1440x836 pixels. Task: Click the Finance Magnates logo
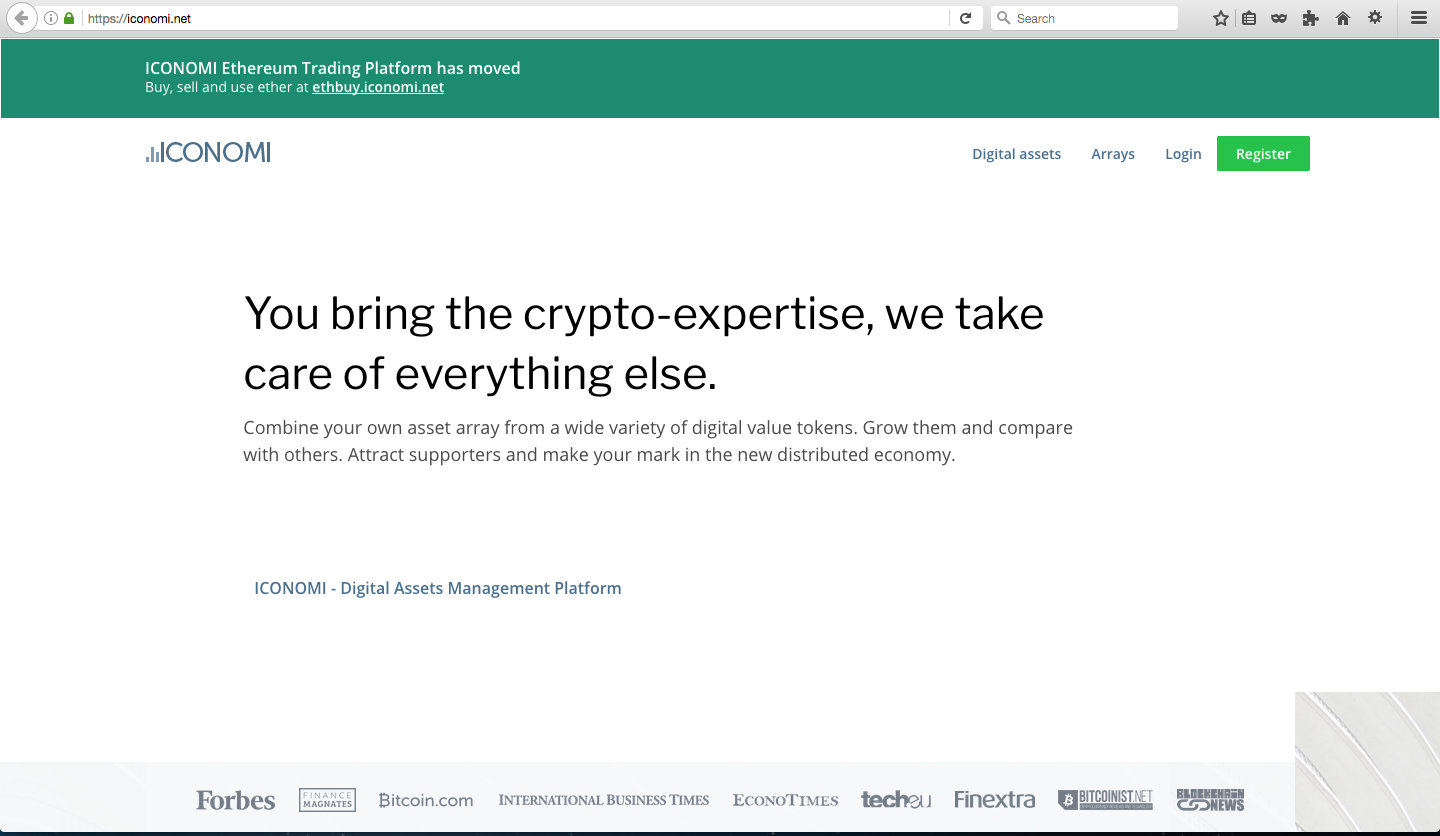coord(327,800)
